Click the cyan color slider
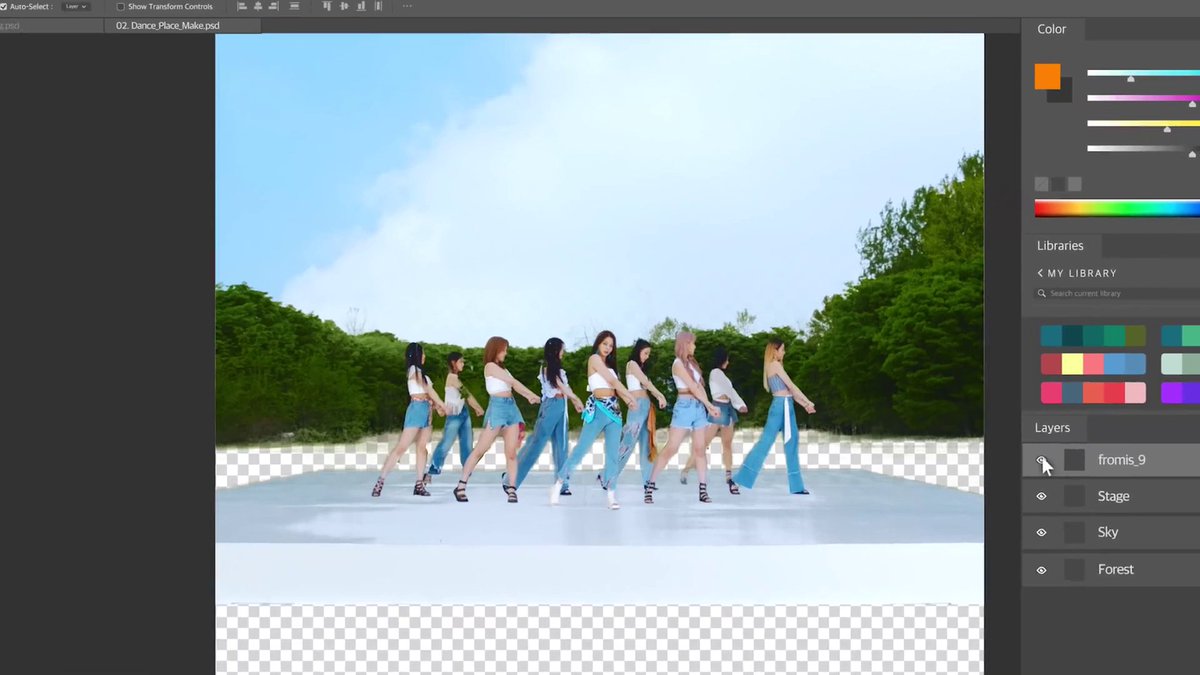The height and width of the screenshot is (675, 1200). coord(1143,73)
